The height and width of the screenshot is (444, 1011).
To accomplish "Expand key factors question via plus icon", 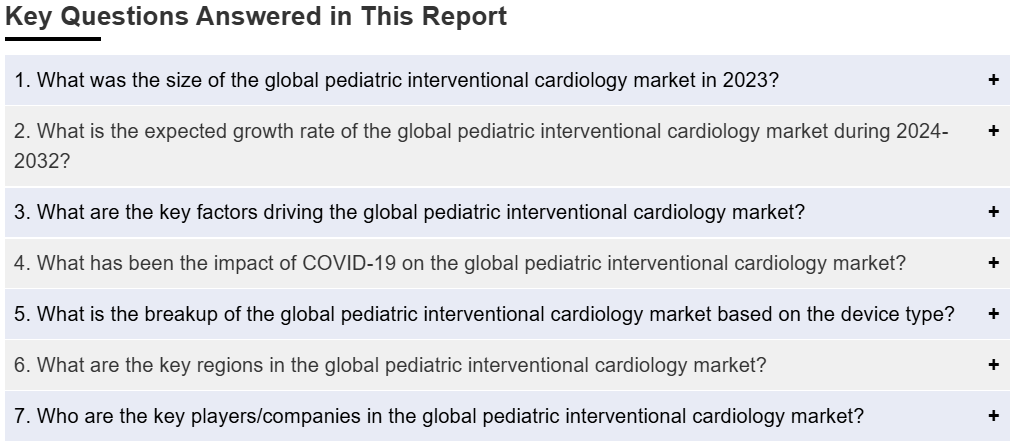I will (993, 212).
